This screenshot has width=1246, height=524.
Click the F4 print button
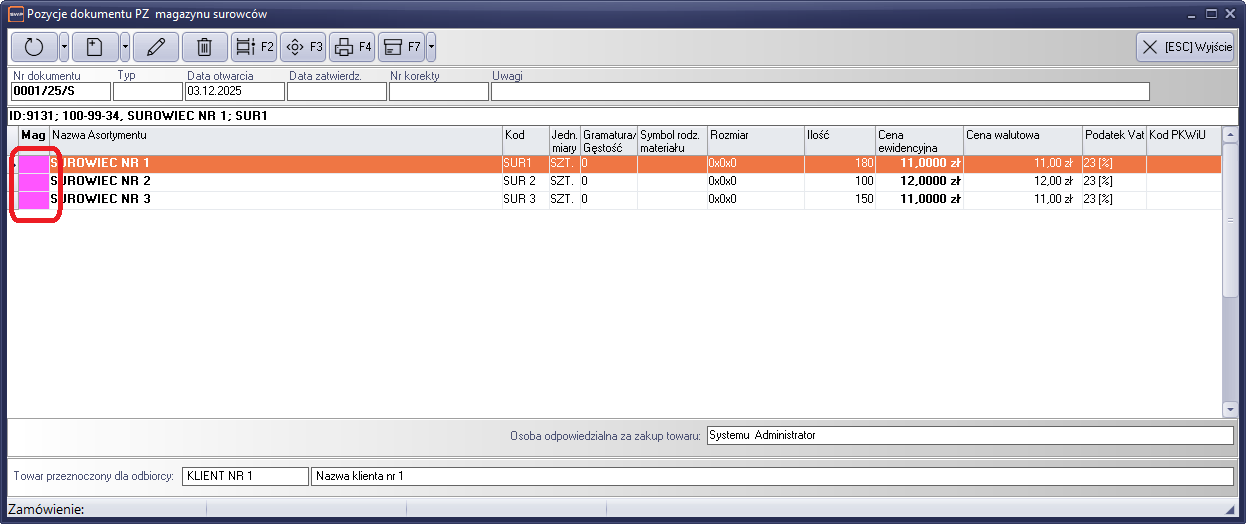[352, 47]
